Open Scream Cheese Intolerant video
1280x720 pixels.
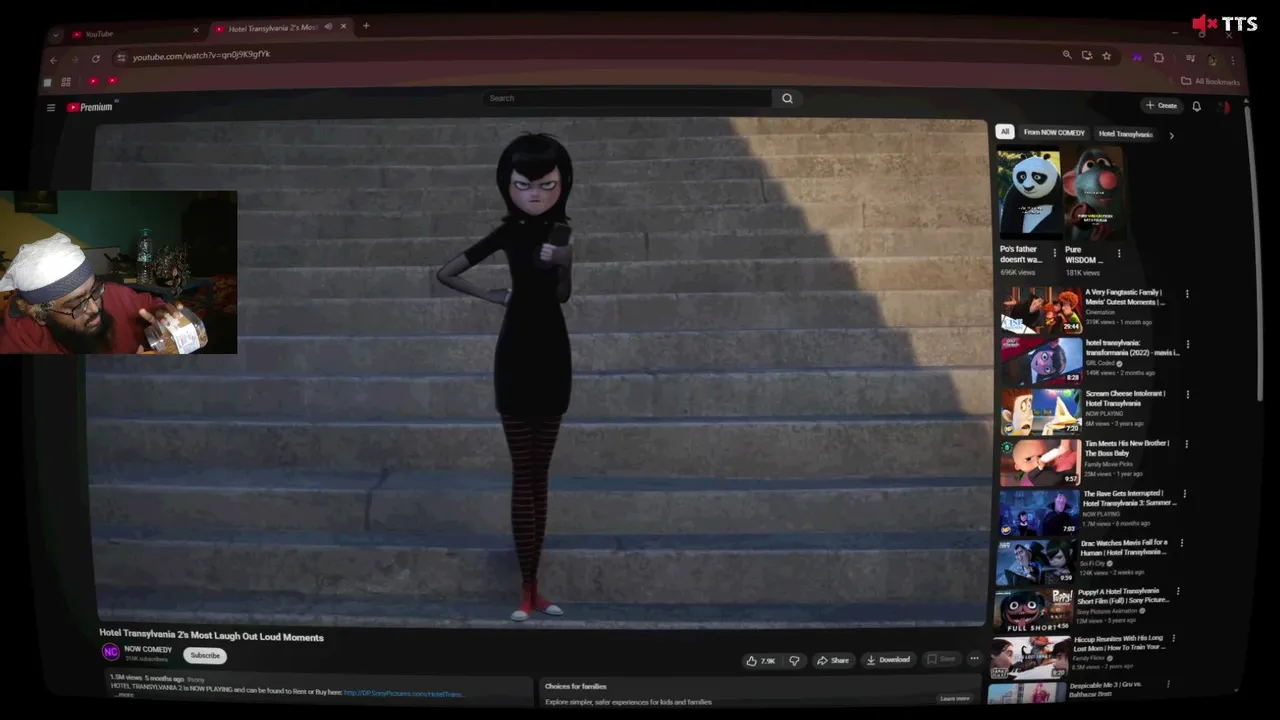[1040, 411]
